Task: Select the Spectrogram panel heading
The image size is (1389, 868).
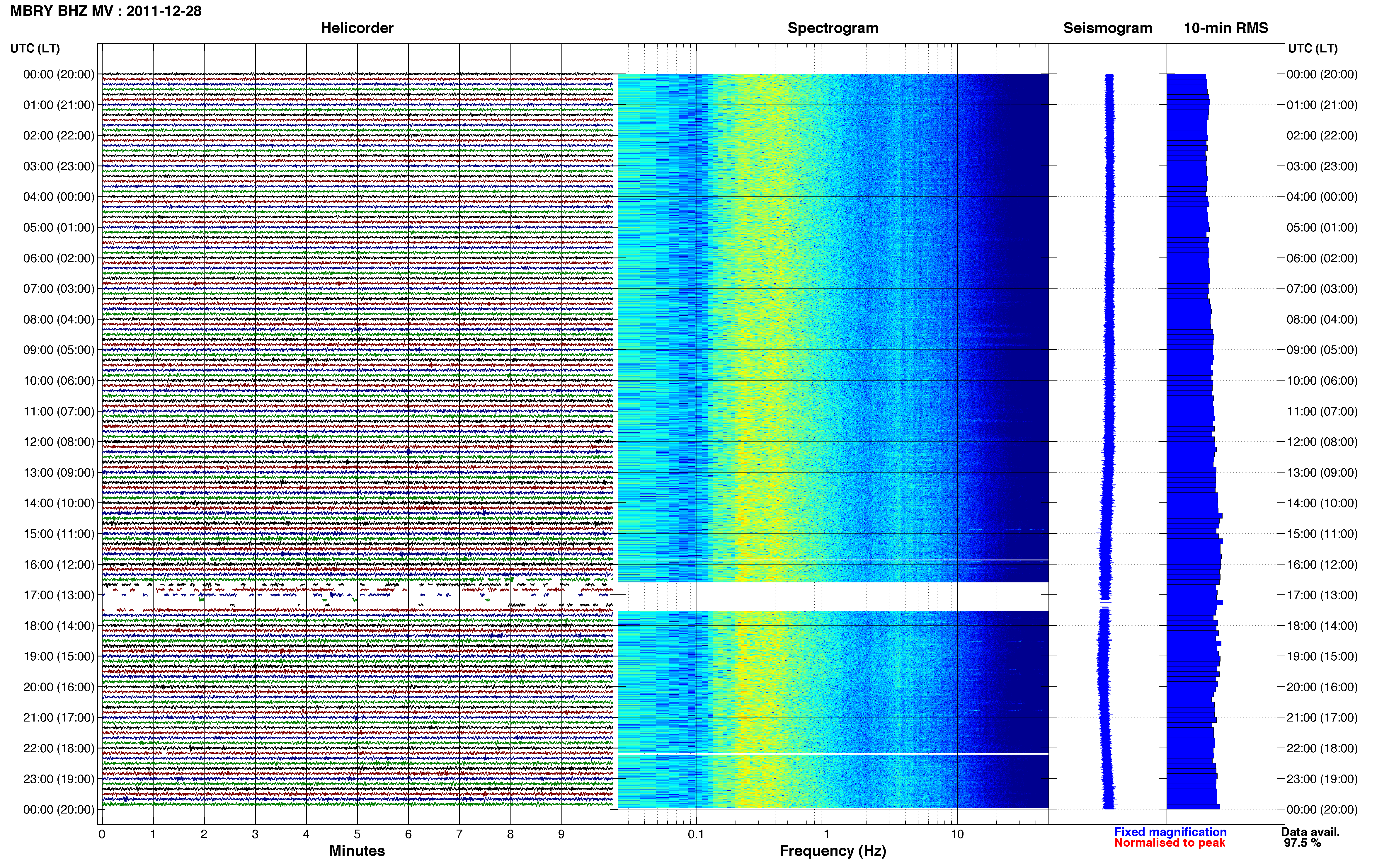Action: click(833, 28)
